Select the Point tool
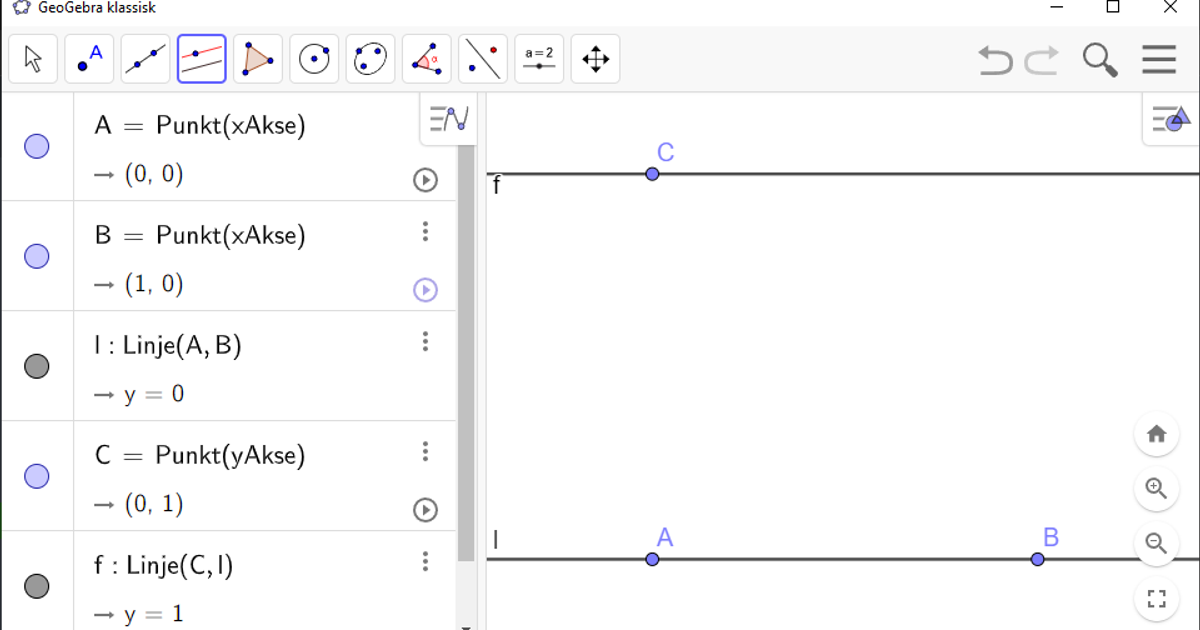Screen dimensions: 1200x630 (89, 59)
